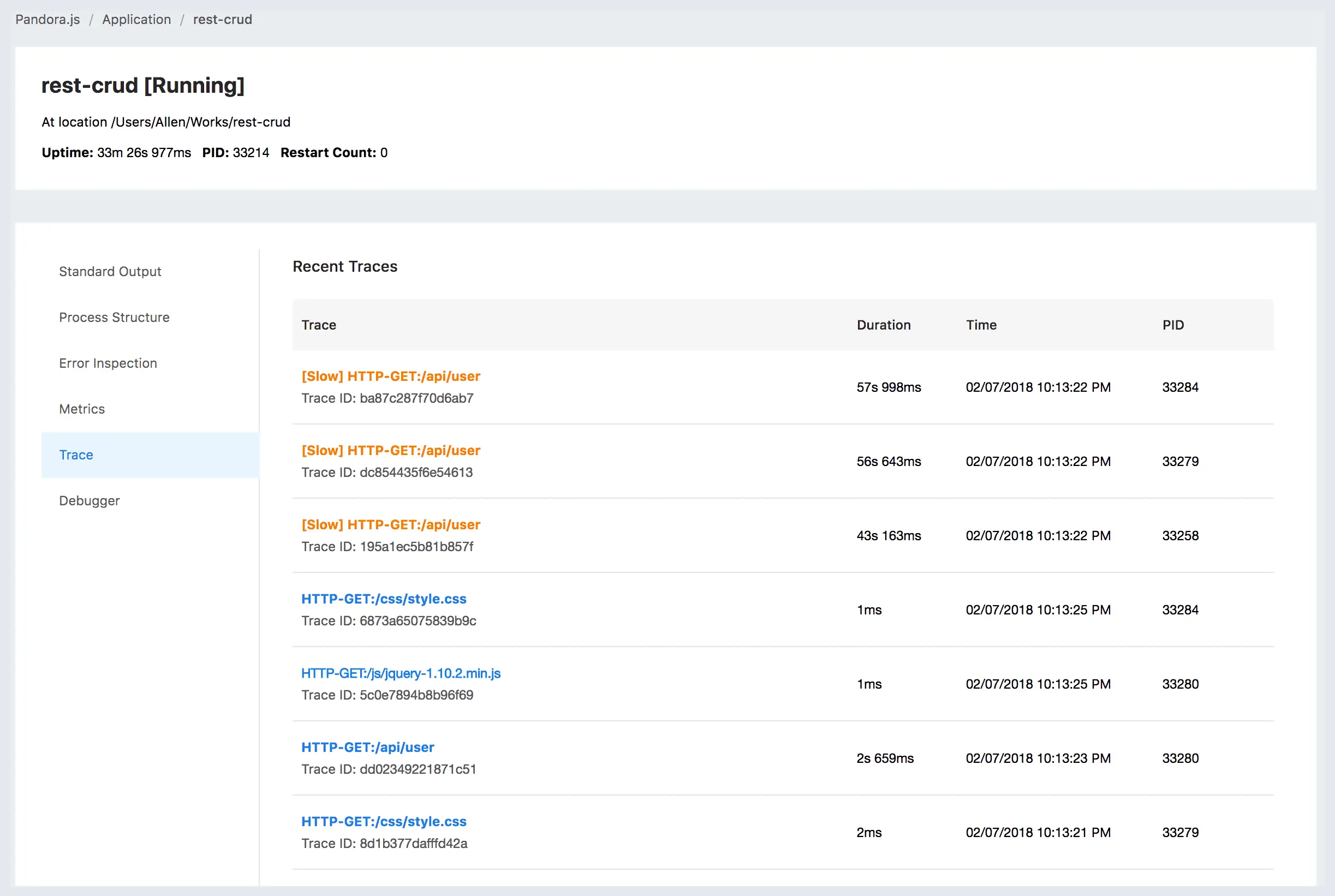1335x896 pixels.
Task: Open the jquery-1.10.2.min.js trace link
Action: 401,673
